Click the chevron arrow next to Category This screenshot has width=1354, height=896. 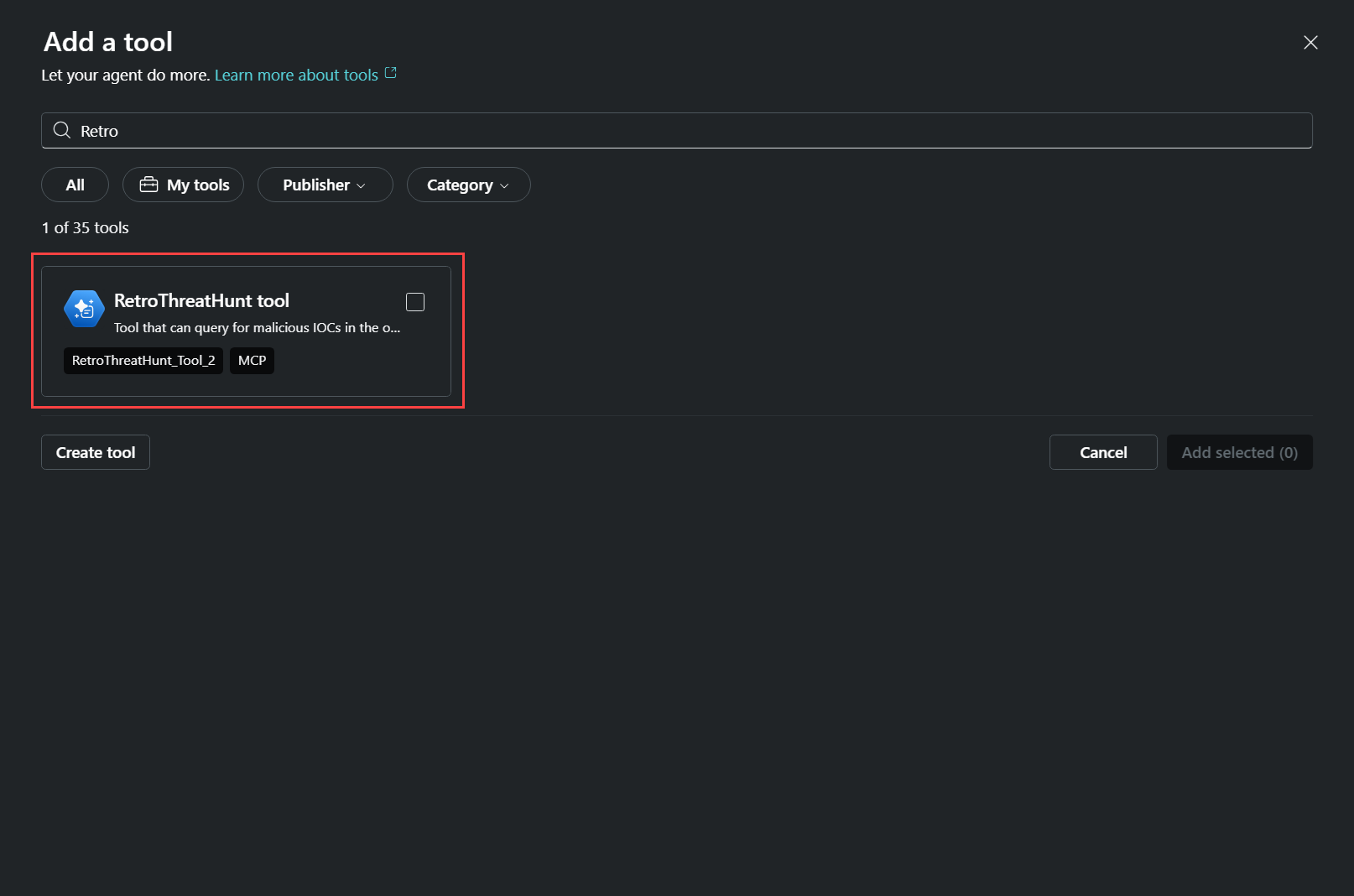coord(504,185)
